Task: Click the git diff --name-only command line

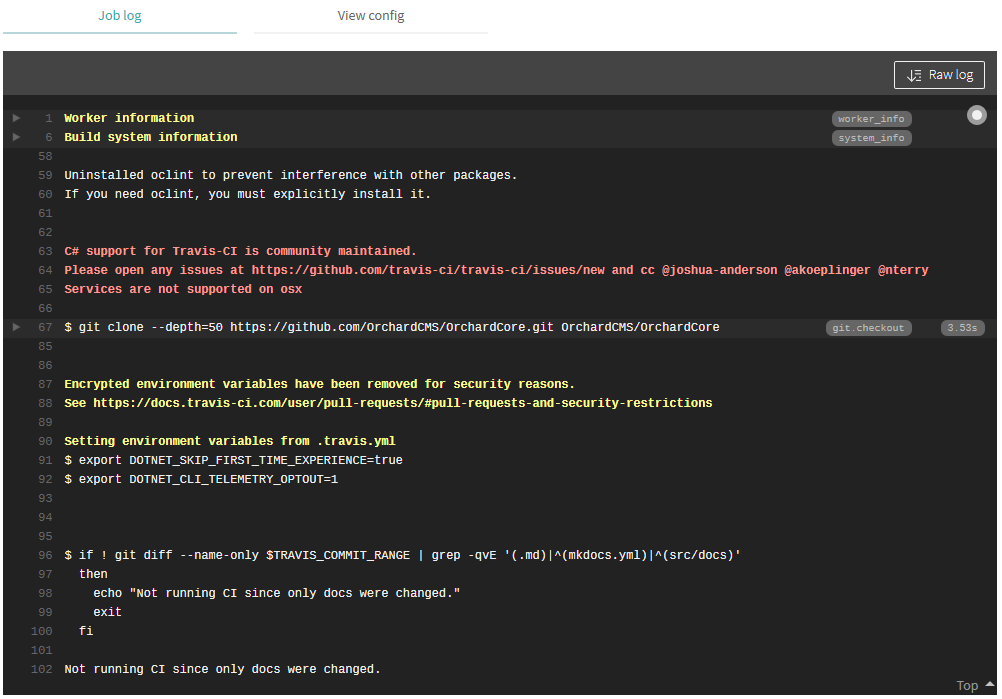Action: (x=402, y=555)
